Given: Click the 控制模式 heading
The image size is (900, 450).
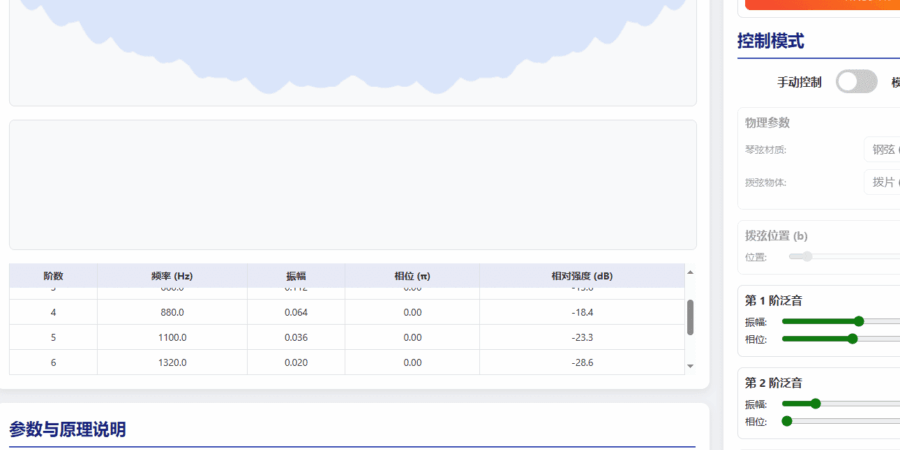Looking at the screenshot, I should tap(770, 41).
